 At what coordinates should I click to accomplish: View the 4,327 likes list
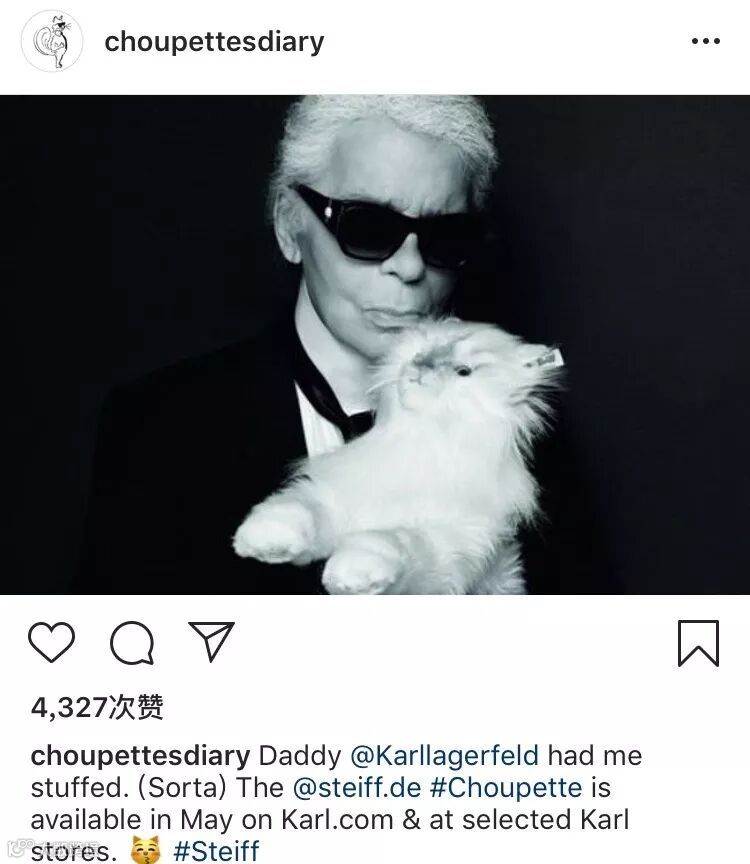(97, 707)
